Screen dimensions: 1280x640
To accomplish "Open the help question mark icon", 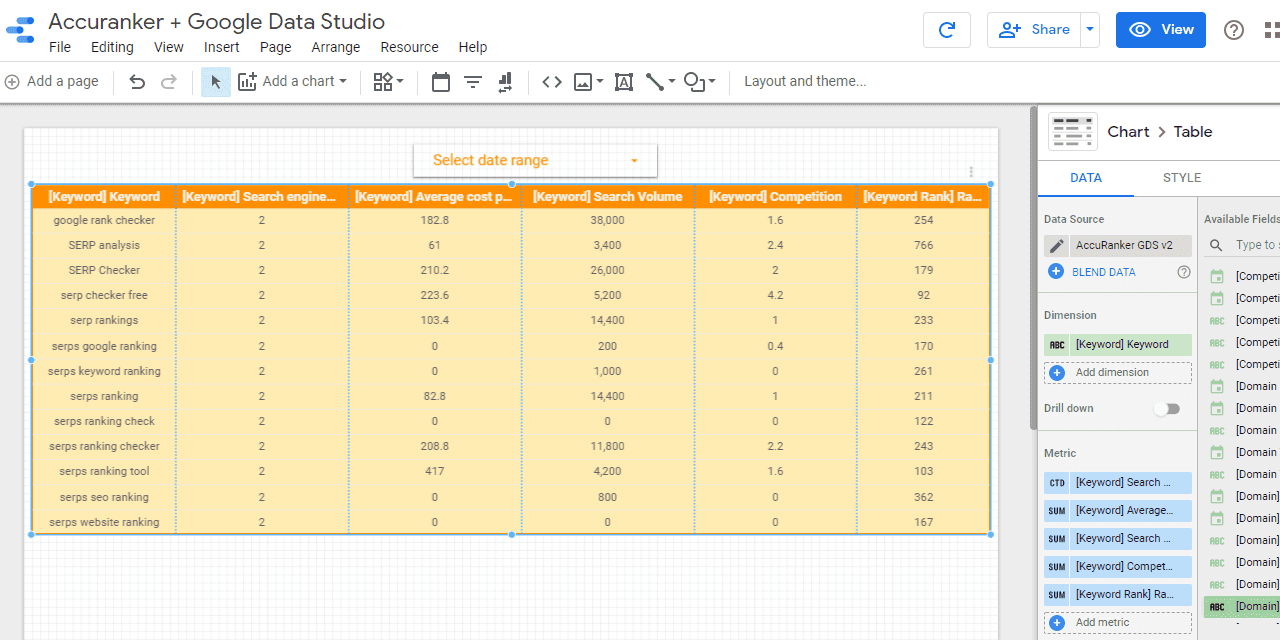I will (x=1234, y=30).
